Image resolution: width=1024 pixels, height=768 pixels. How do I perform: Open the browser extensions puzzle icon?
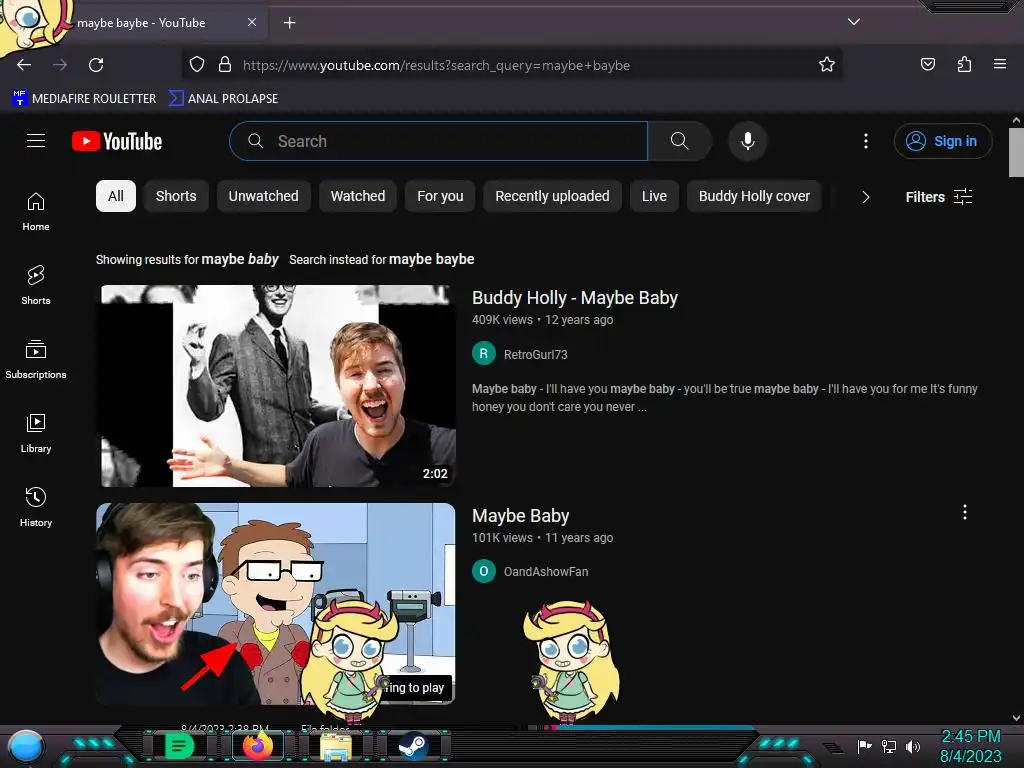pyautogui.click(x=964, y=64)
